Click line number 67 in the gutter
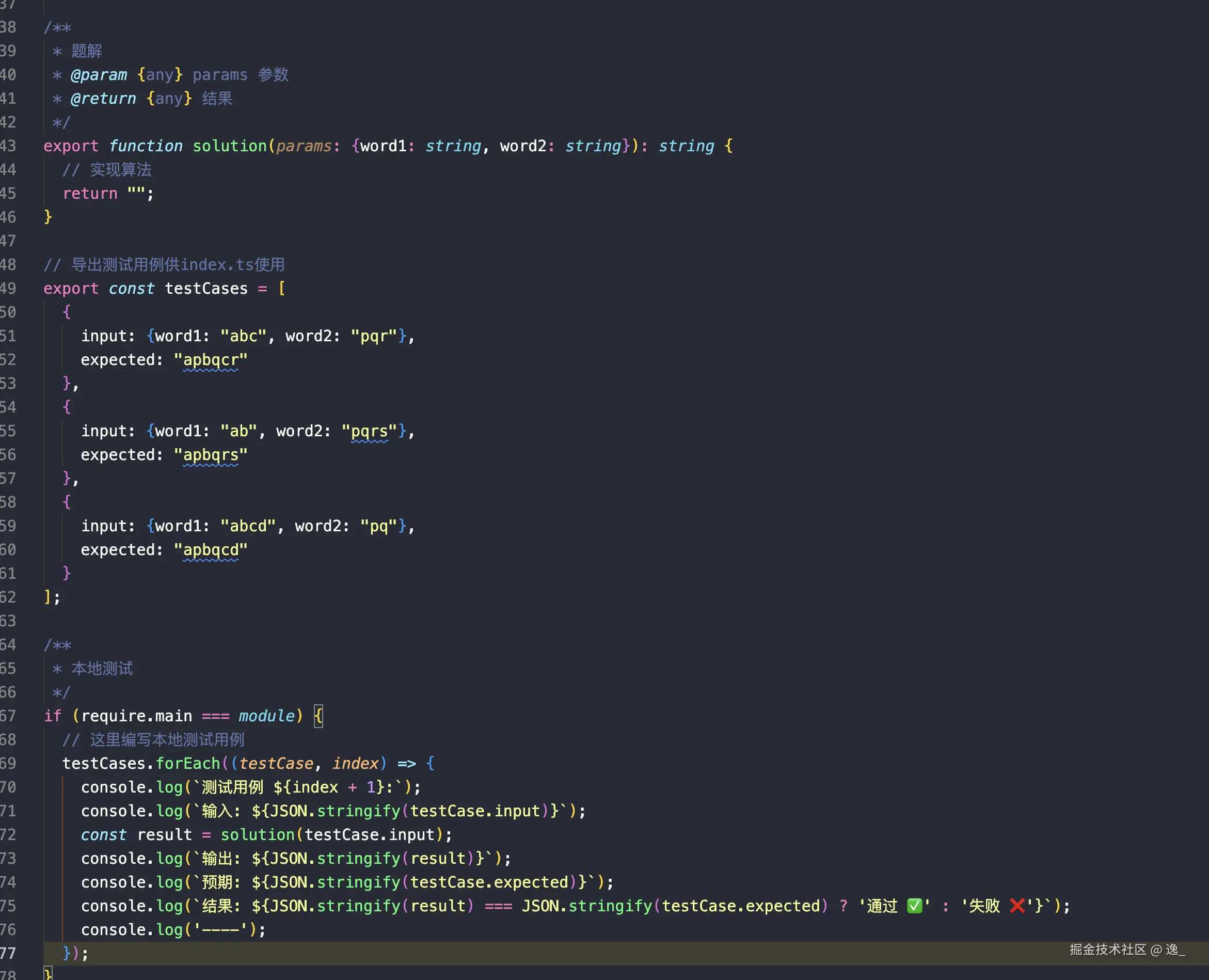1209x980 pixels. point(8,716)
